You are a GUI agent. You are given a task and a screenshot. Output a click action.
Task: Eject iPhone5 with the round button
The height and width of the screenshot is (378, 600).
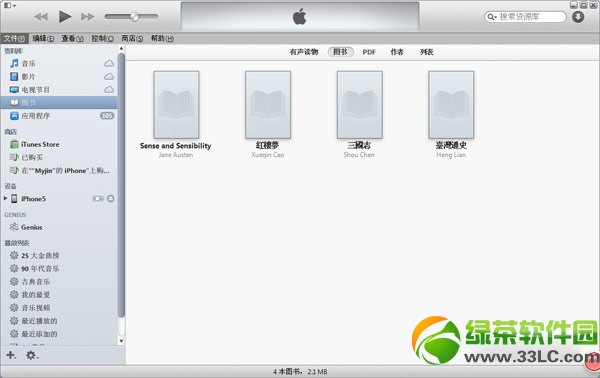pyautogui.click(x=111, y=198)
